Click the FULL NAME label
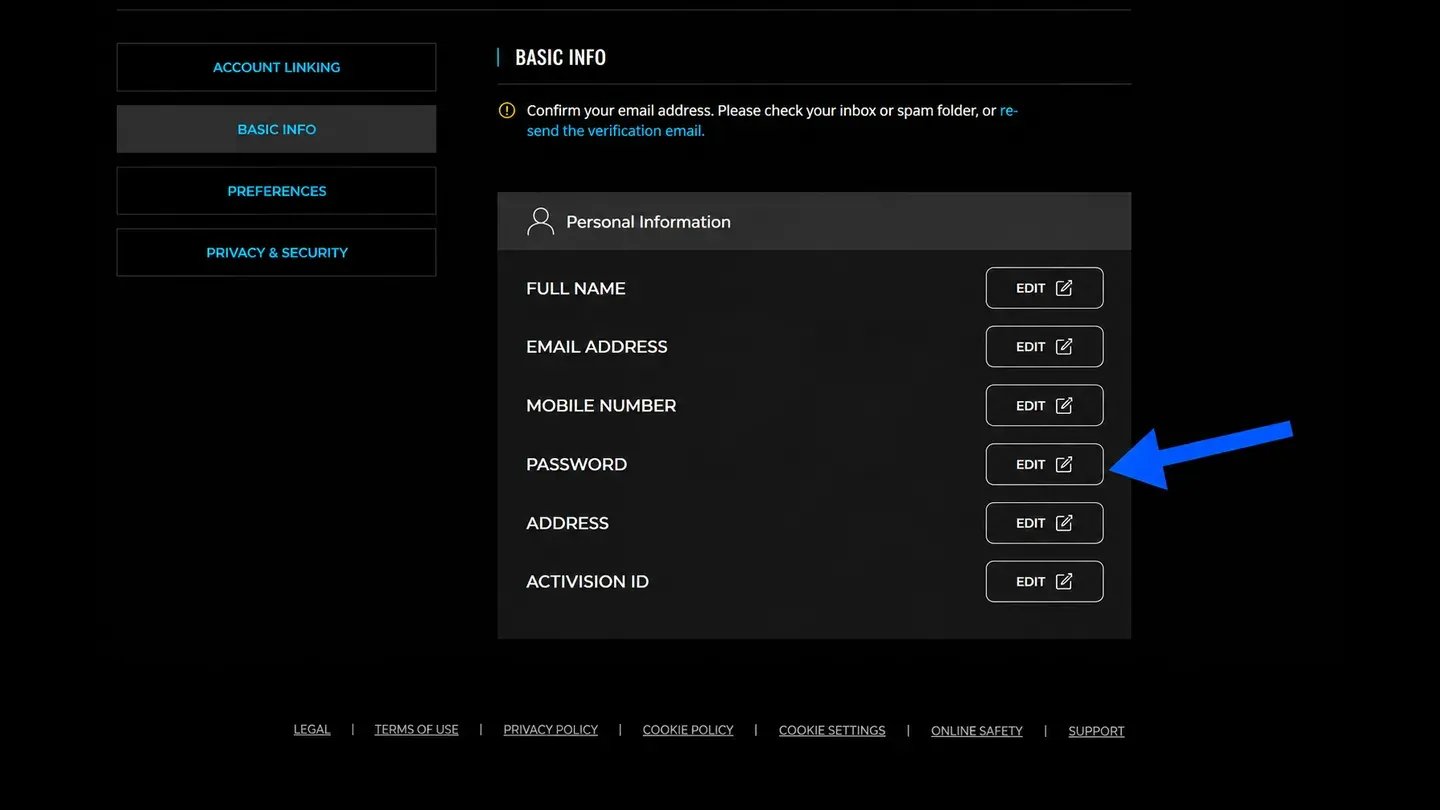This screenshot has width=1440, height=810. coord(576,288)
